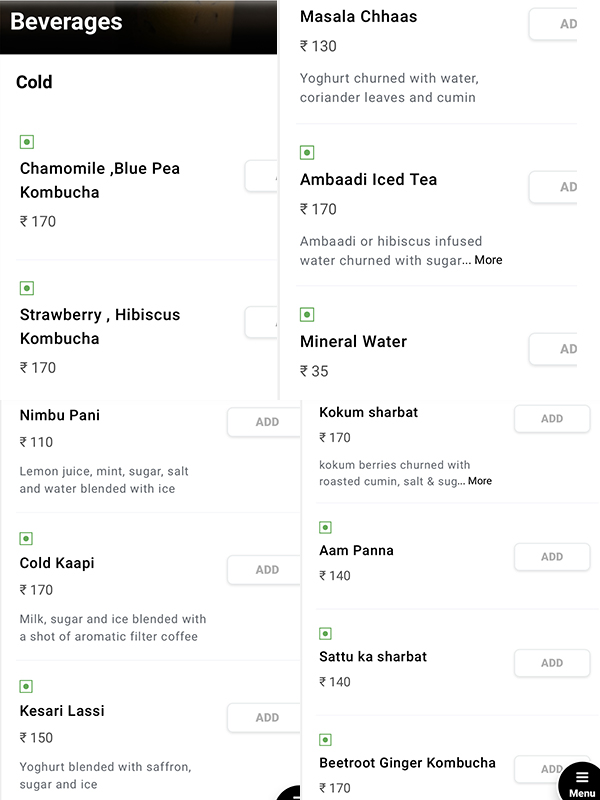Add Cold Kaapi to cart
Screen dimensions: 600x800
[266, 570]
